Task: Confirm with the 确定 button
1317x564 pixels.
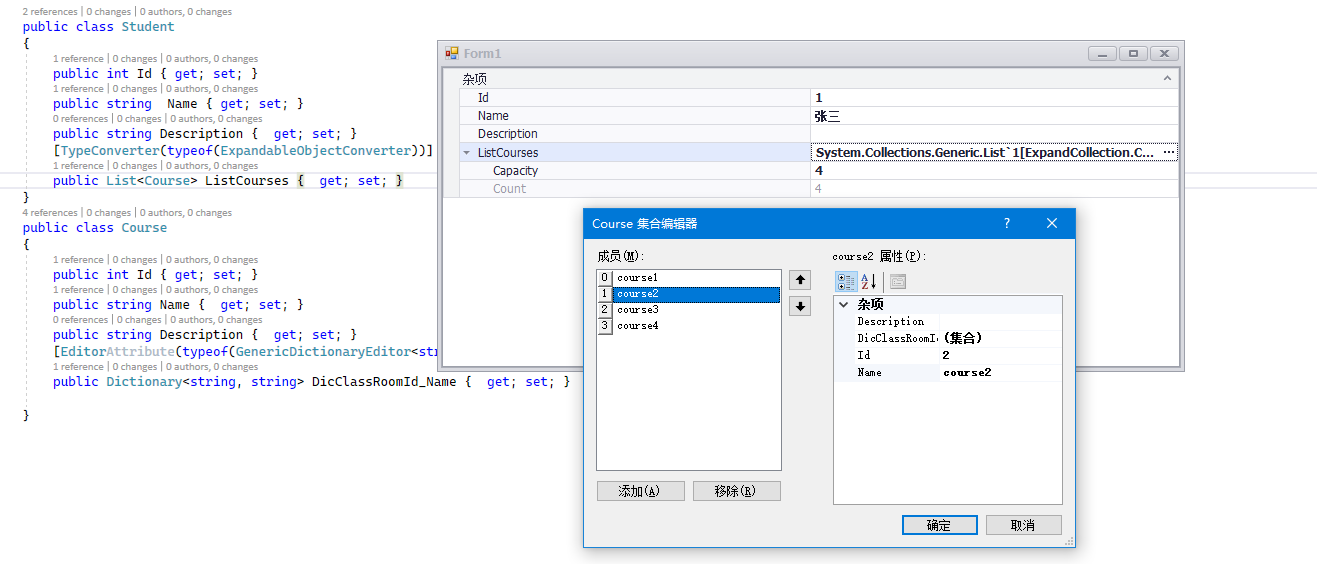Action: (939, 525)
